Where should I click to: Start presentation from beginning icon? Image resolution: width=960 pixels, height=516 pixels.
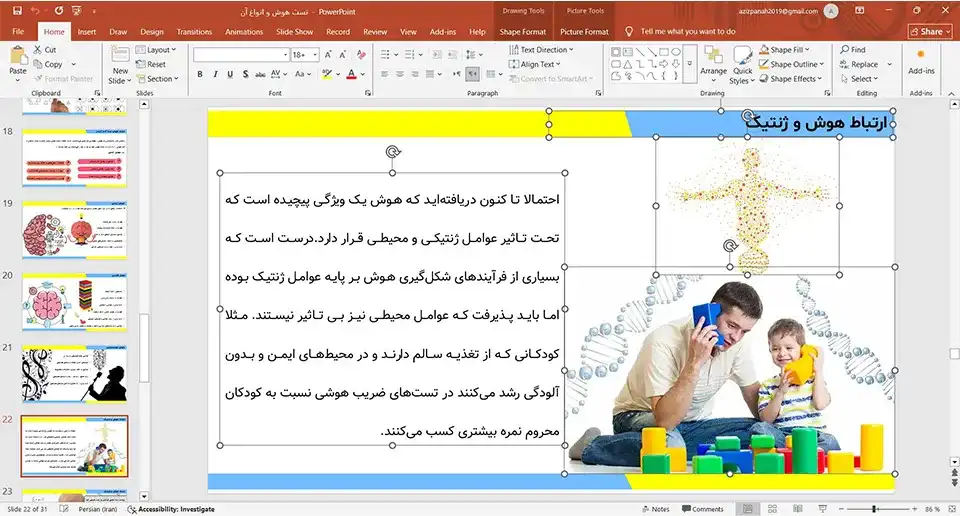coord(77,11)
